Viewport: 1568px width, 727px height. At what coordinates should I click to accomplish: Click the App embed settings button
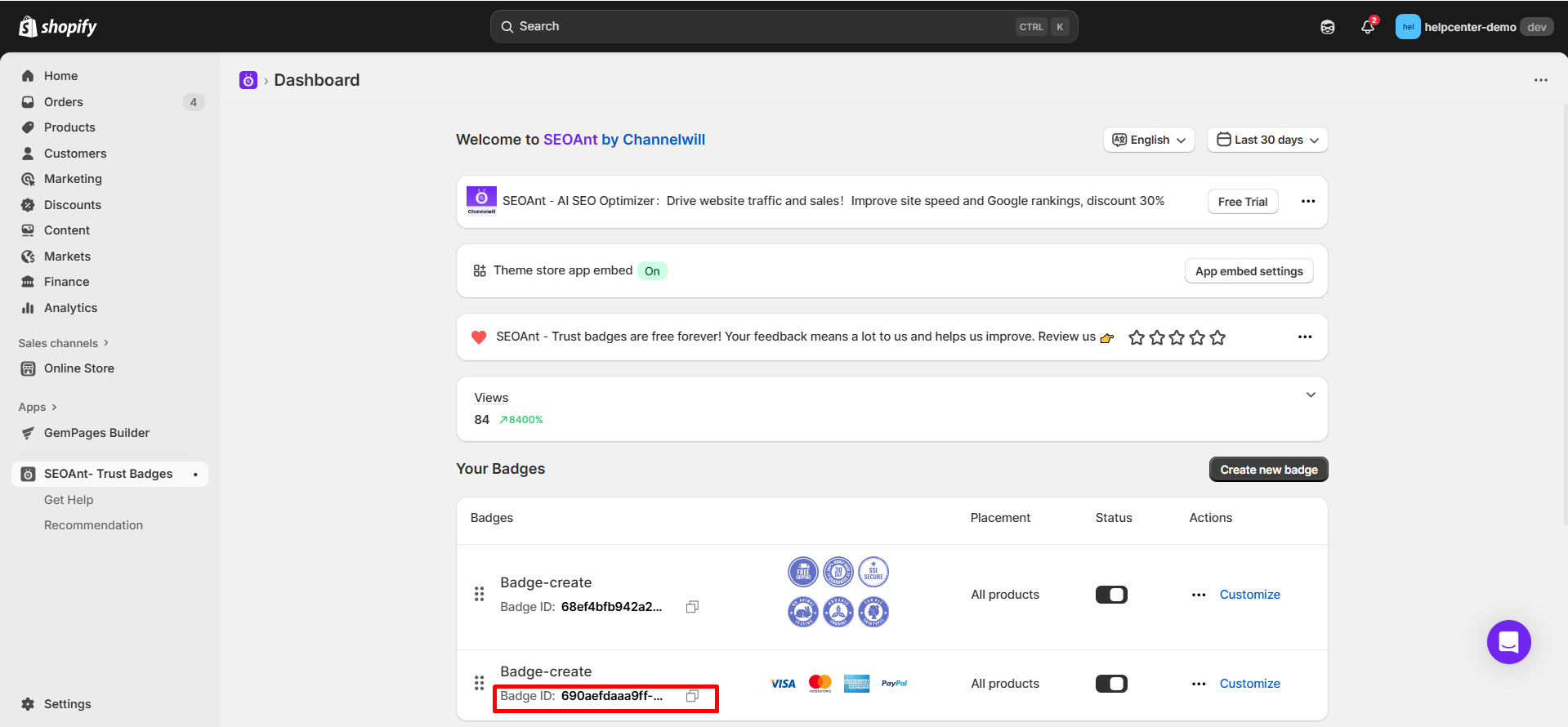tap(1249, 271)
